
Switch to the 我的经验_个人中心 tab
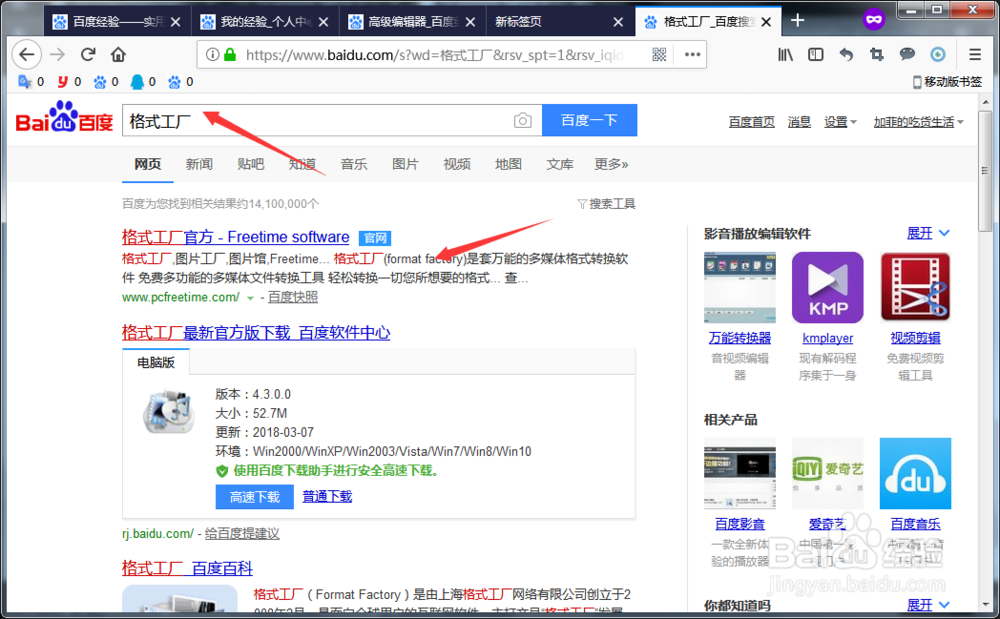coord(264,22)
